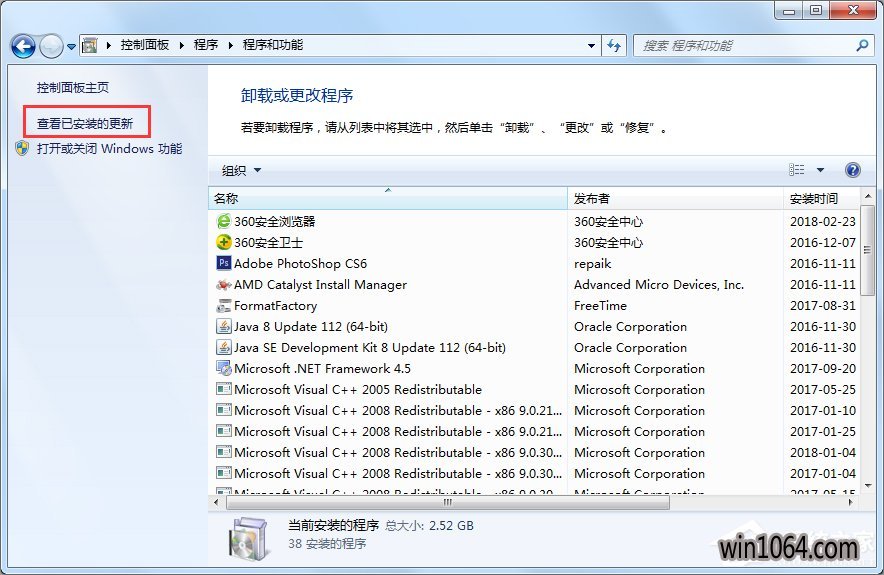The image size is (884, 575).
Task: Open address bar history dropdown arrow
Action: point(591,46)
